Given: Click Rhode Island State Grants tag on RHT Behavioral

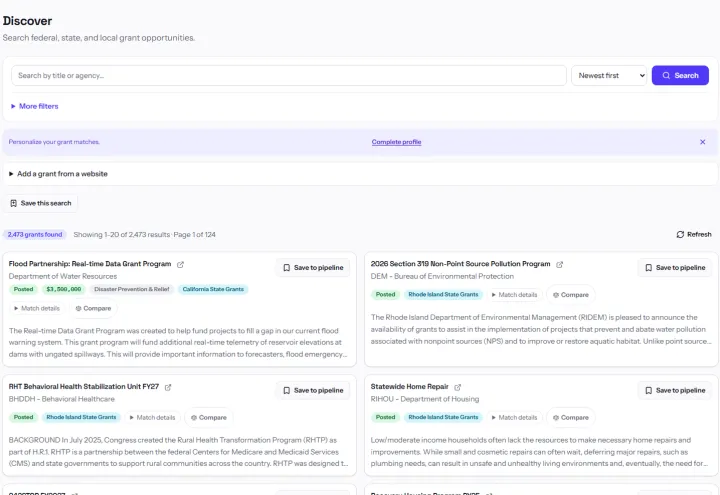Looking at the screenshot, I should [81, 417].
